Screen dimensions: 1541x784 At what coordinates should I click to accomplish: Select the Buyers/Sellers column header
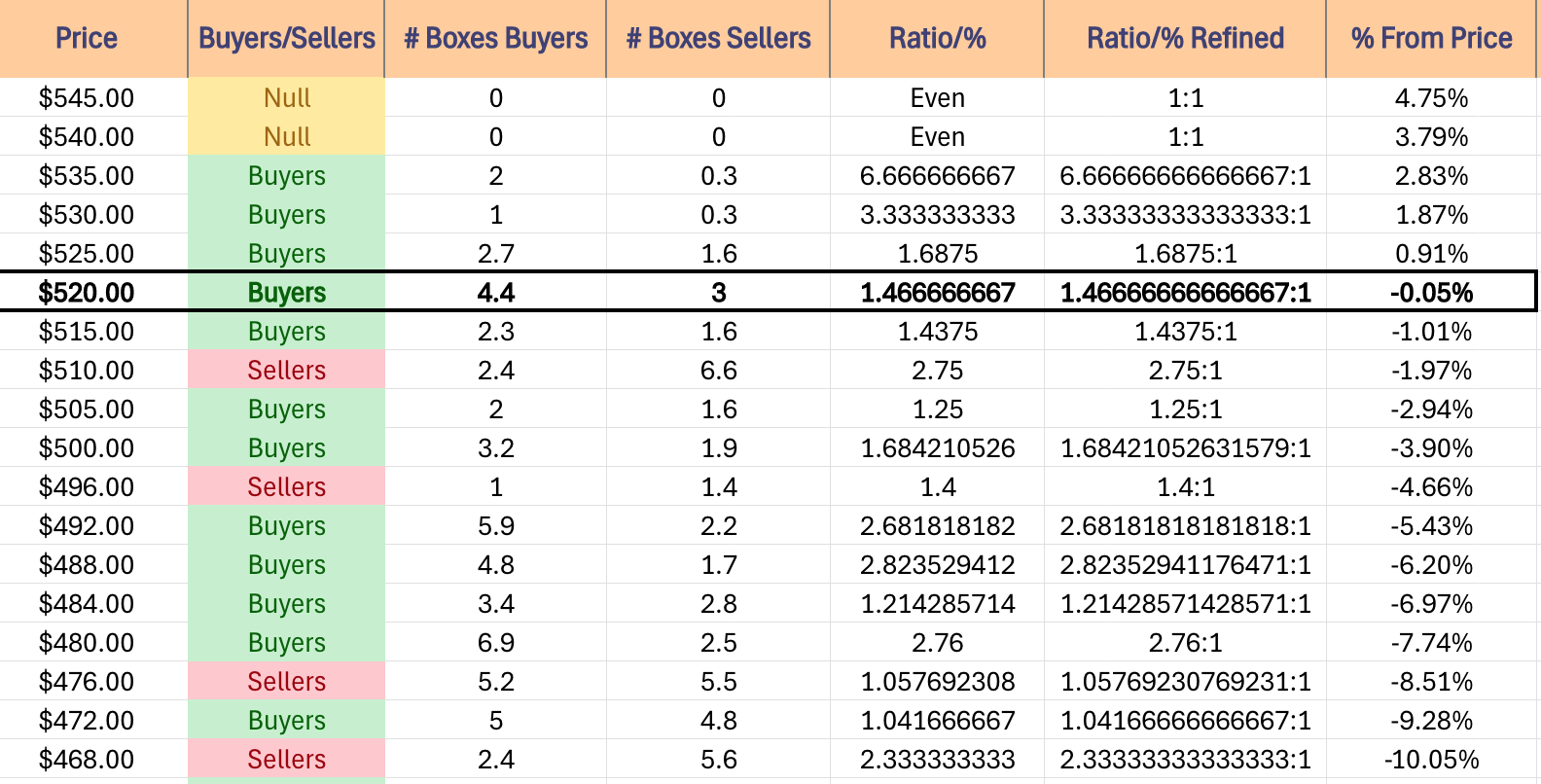286,39
